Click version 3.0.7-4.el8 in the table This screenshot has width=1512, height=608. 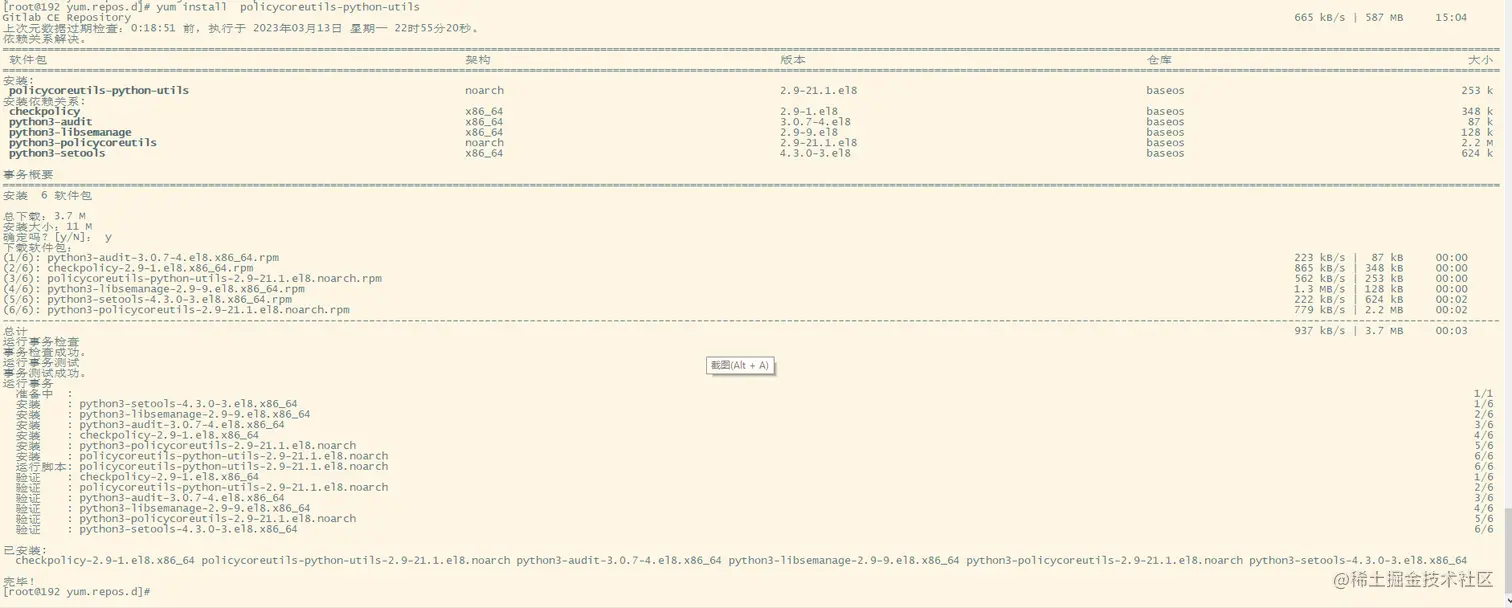[x=815, y=122]
